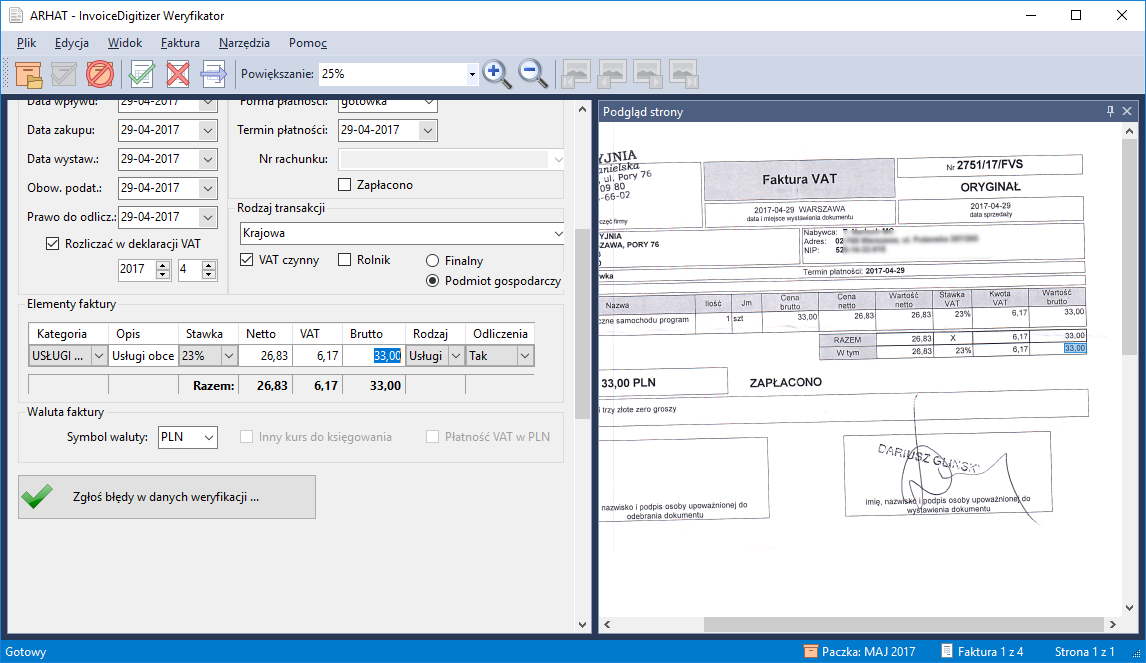Open the package archive box icon
1146x663 pixels.
[28, 74]
